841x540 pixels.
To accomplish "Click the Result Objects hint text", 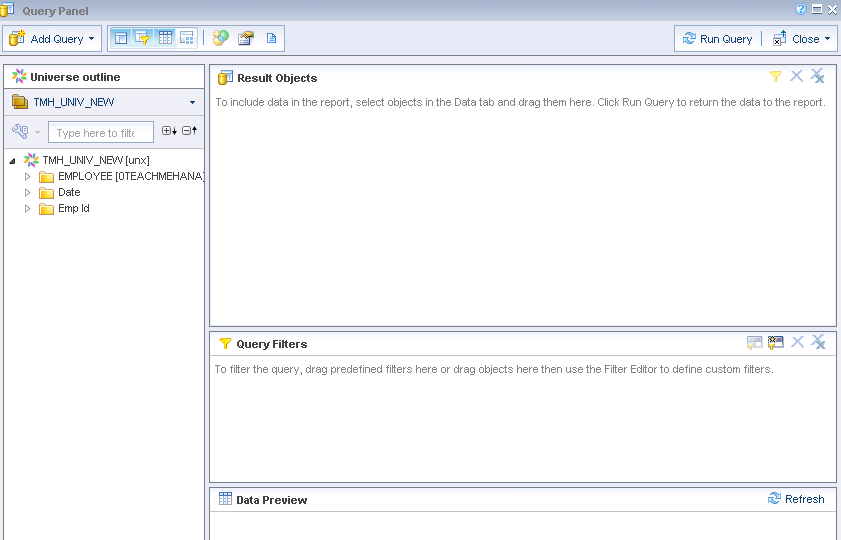I will click(520, 102).
